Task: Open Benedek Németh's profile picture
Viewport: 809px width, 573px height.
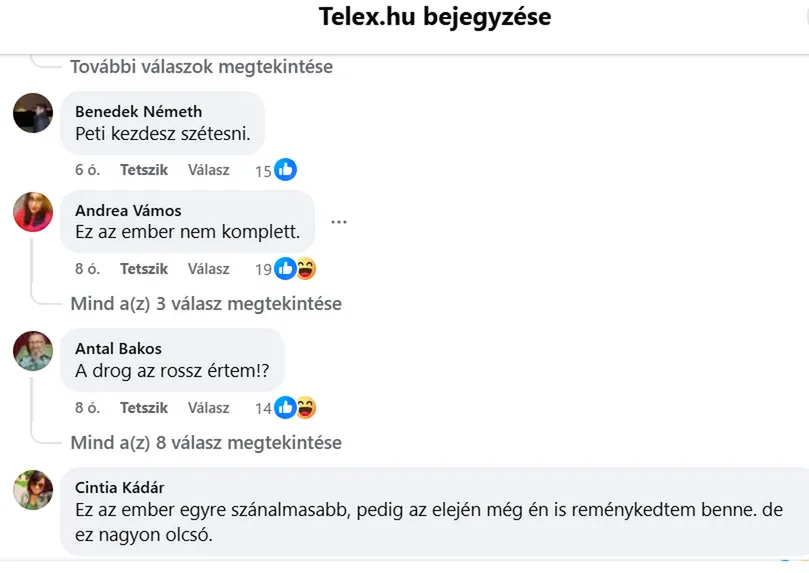Action: point(33,113)
